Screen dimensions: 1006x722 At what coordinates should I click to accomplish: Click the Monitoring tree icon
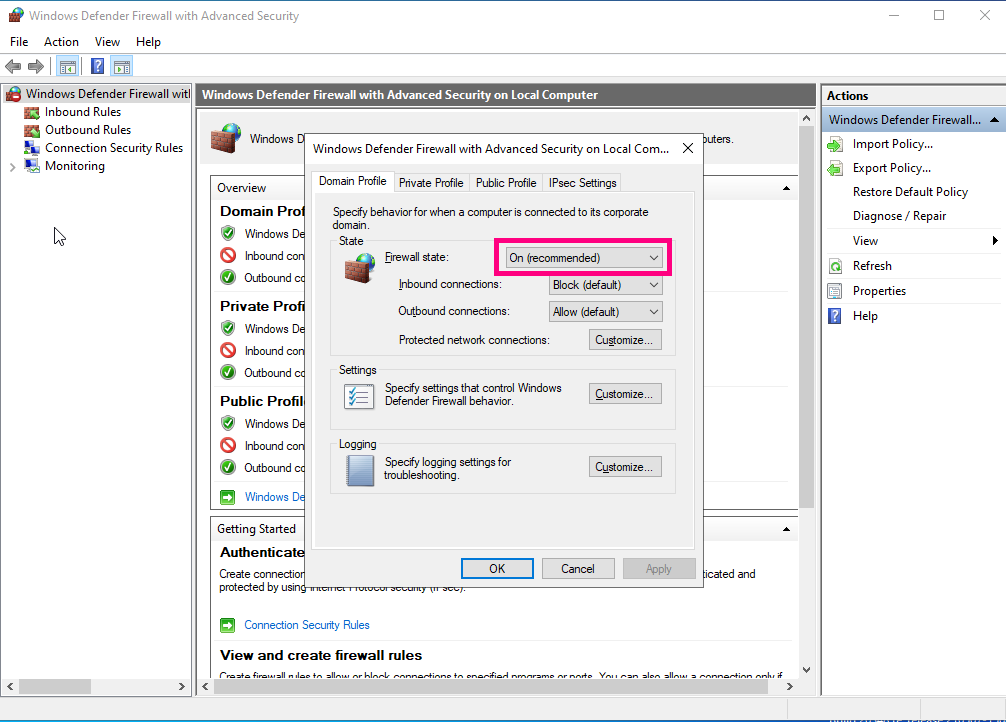(x=31, y=166)
